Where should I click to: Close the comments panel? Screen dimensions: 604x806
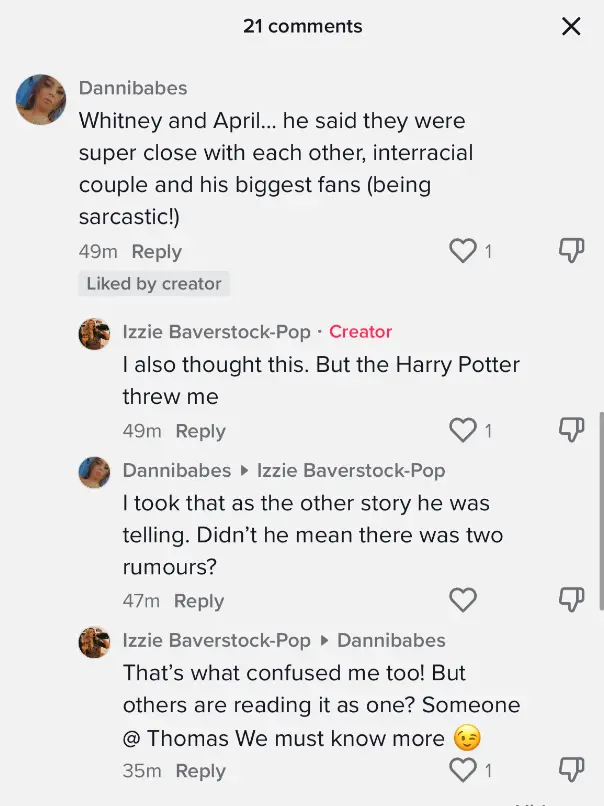coord(571,27)
